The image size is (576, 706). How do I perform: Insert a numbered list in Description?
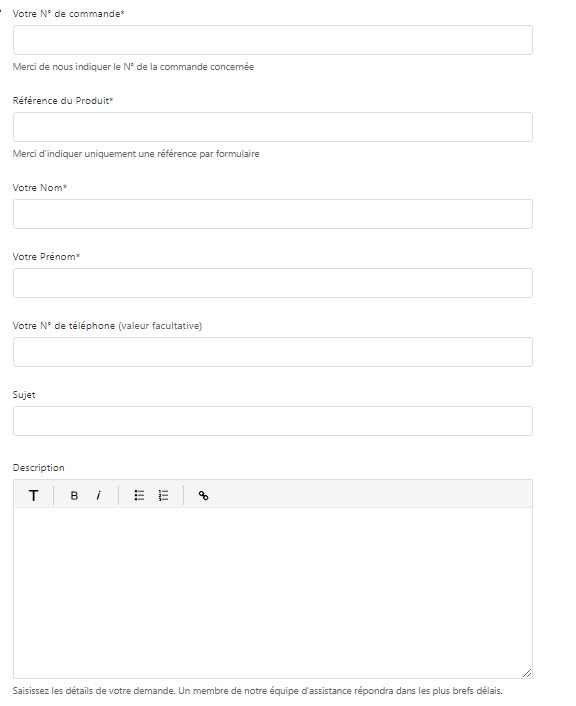point(163,496)
